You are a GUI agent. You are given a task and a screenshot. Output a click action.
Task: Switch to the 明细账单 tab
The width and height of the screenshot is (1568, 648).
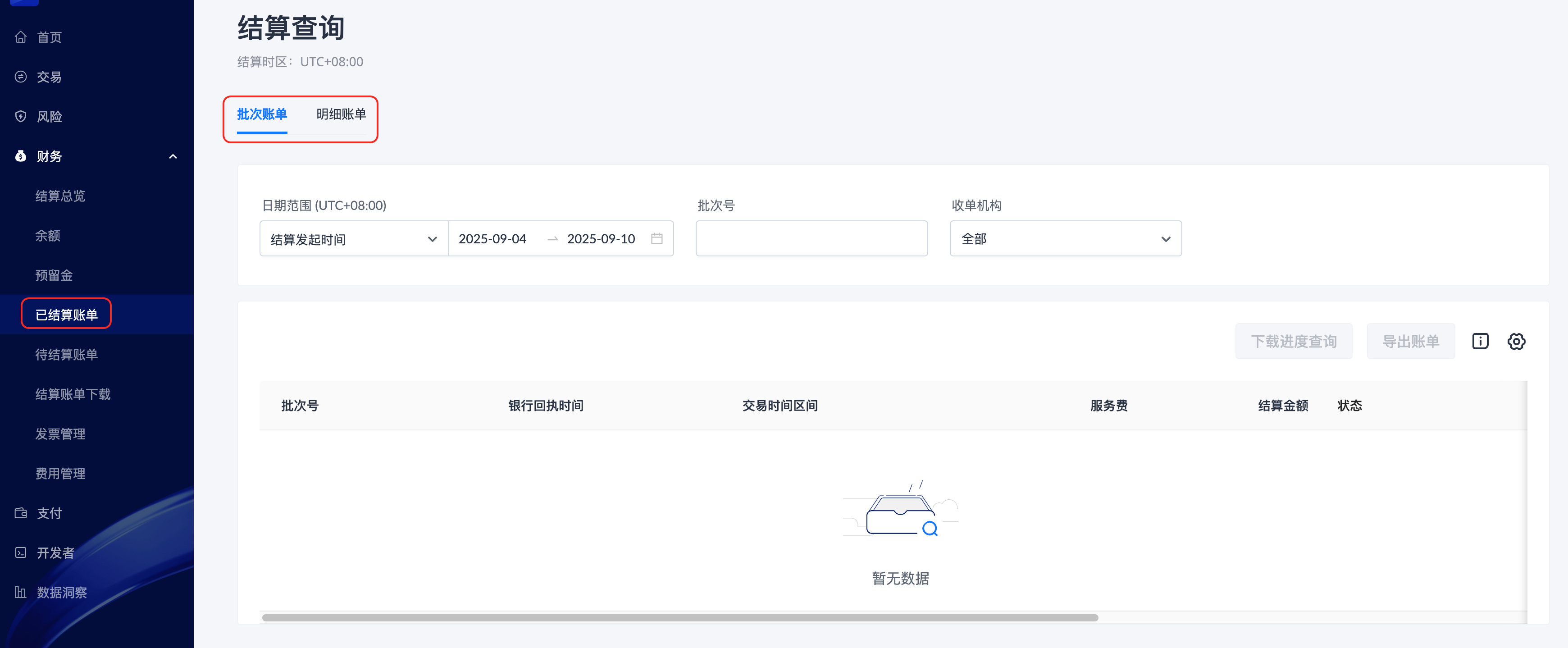(341, 114)
